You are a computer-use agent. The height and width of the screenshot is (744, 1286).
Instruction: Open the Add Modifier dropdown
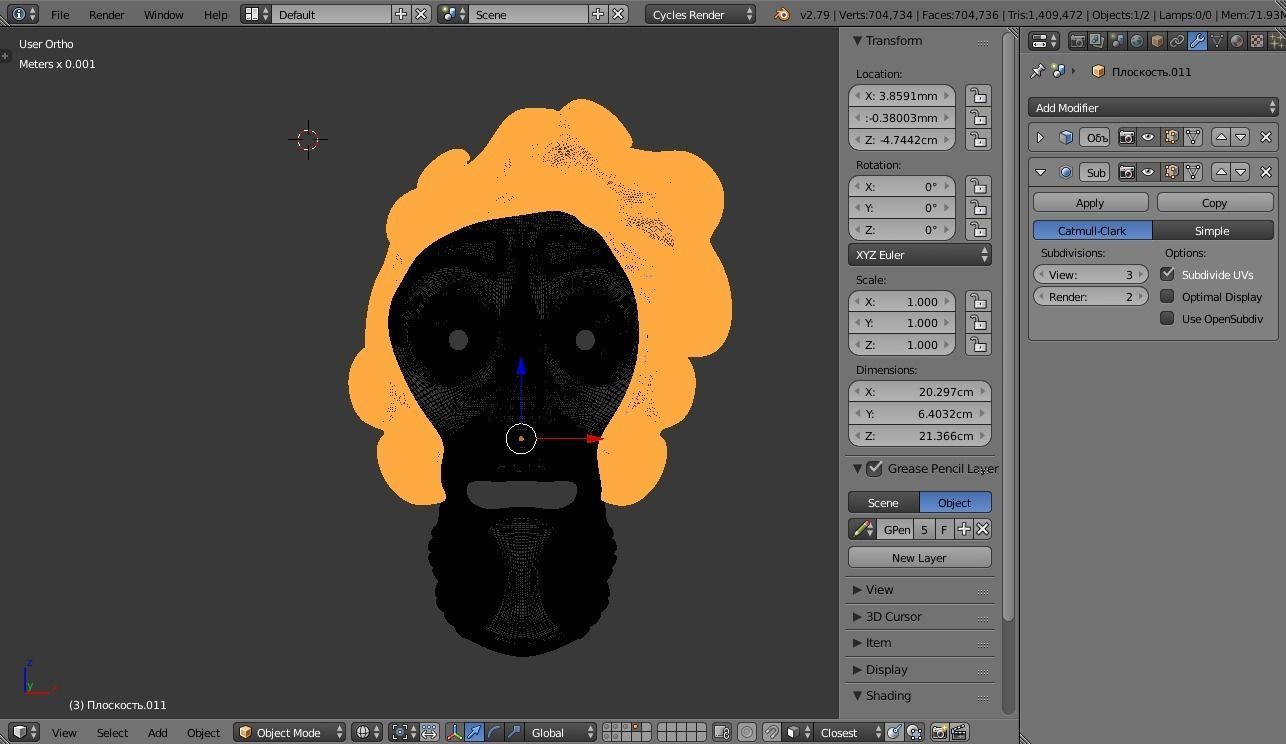click(1153, 107)
